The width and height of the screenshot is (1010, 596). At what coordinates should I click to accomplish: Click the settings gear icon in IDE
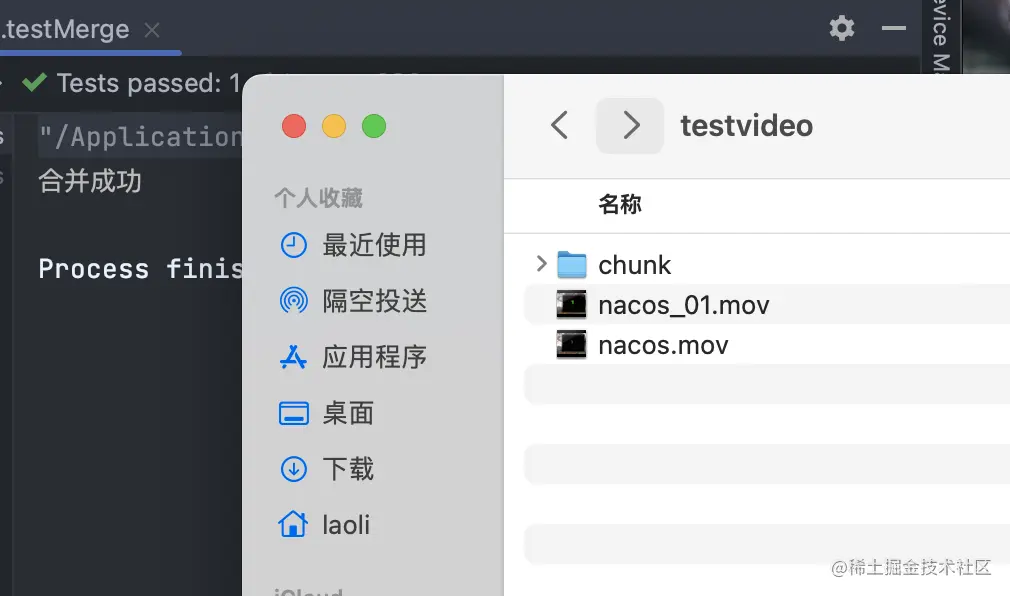pos(842,28)
